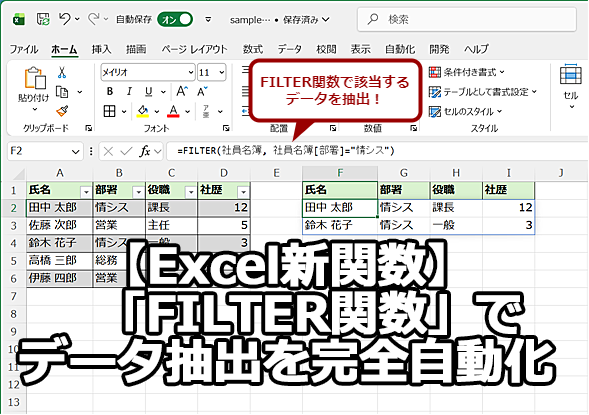Expand the 貼り付け options arrow
The width and height of the screenshot is (589, 415).
[x=35, y=109]
